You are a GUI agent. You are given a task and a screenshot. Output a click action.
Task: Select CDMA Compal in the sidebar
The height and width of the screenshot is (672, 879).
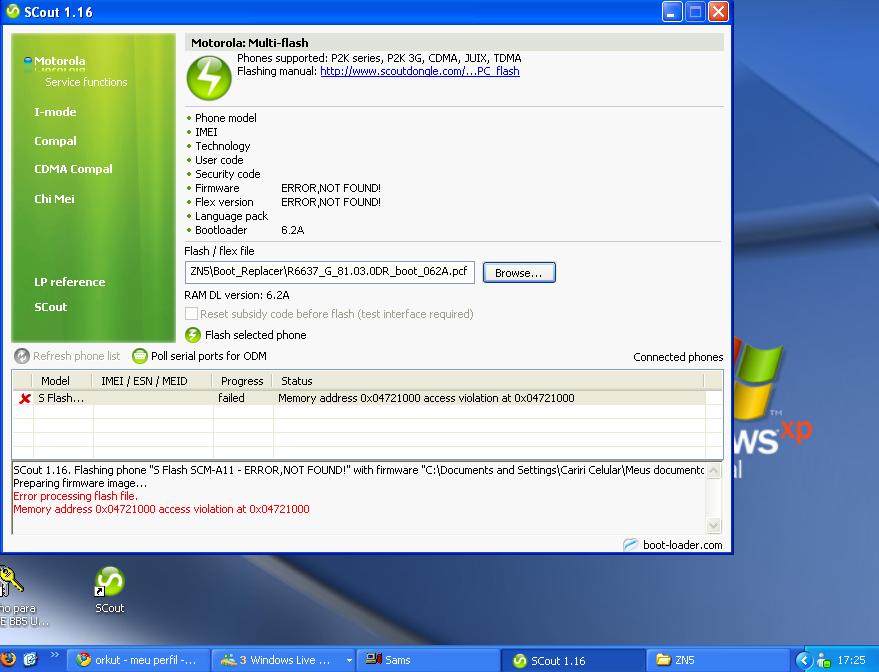pyautogui.click(x=73, y=169)
